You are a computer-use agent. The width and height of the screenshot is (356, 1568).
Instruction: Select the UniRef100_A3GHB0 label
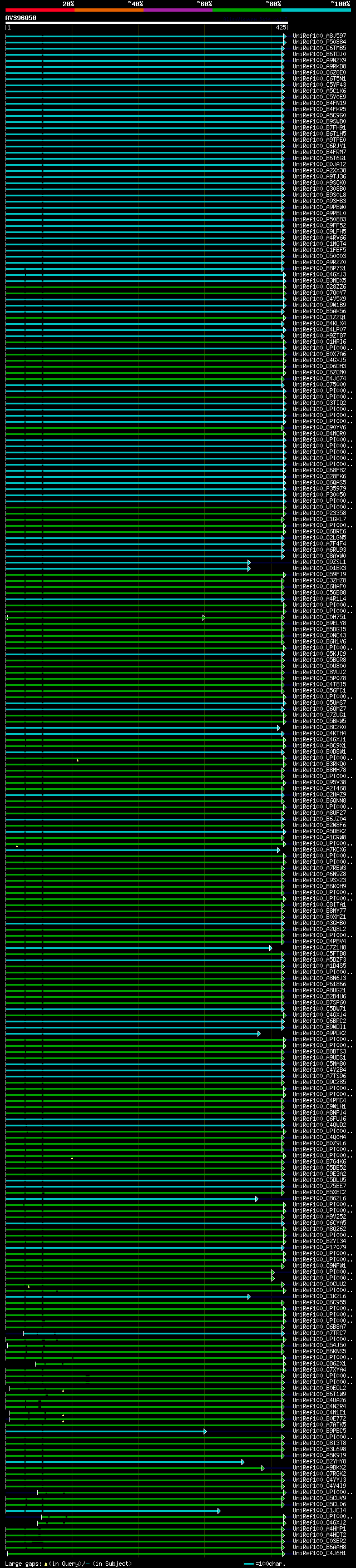pyautogui.click(x=319, y=923)
